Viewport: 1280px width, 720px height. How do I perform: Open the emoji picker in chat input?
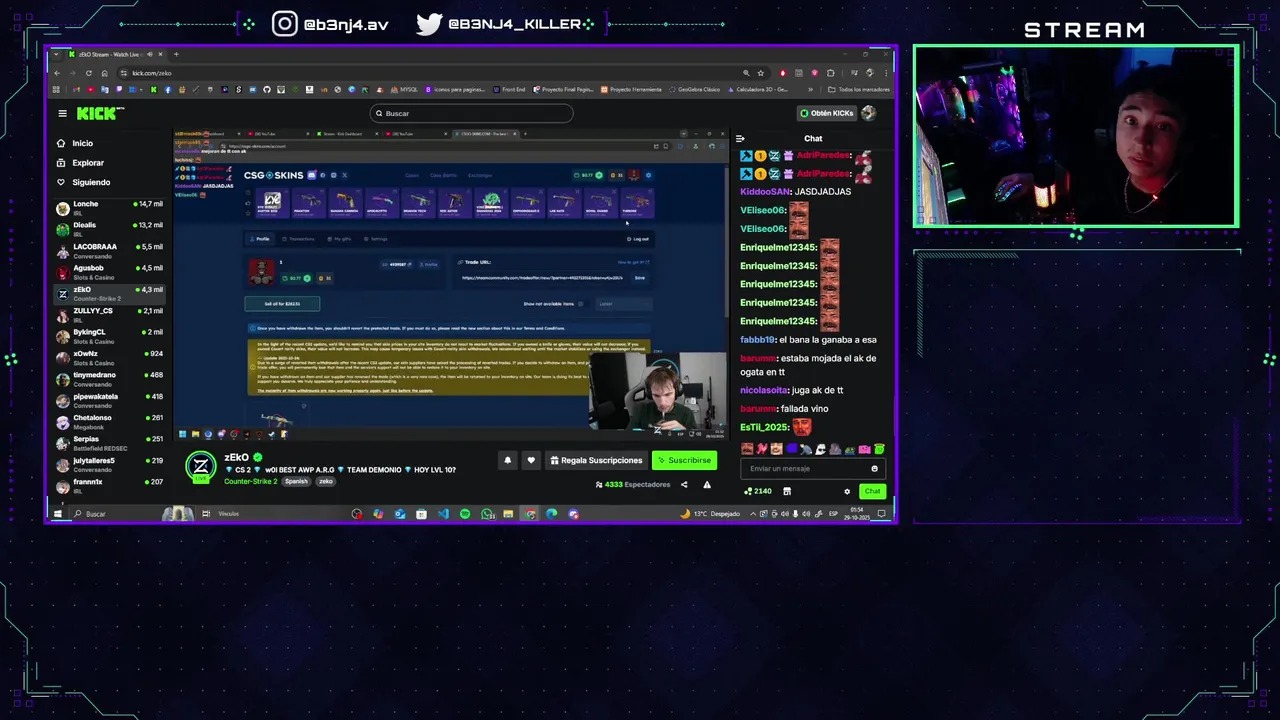coord(874,468)
